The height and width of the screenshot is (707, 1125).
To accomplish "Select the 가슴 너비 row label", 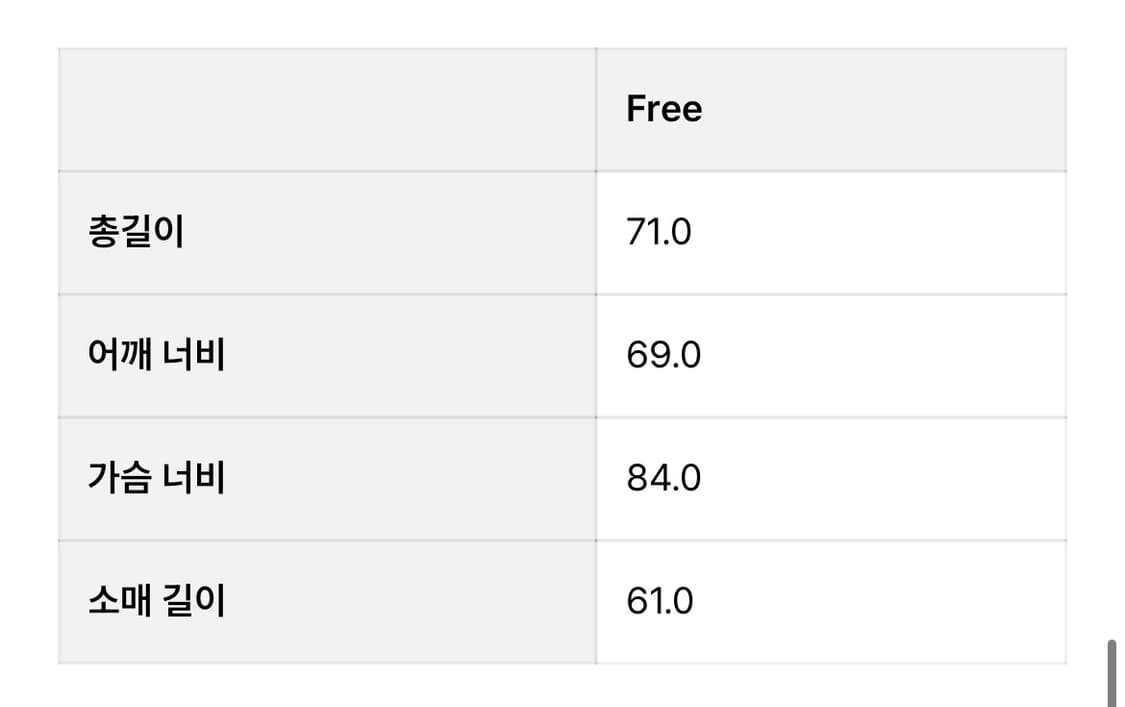I will click(x=156, y=478).
